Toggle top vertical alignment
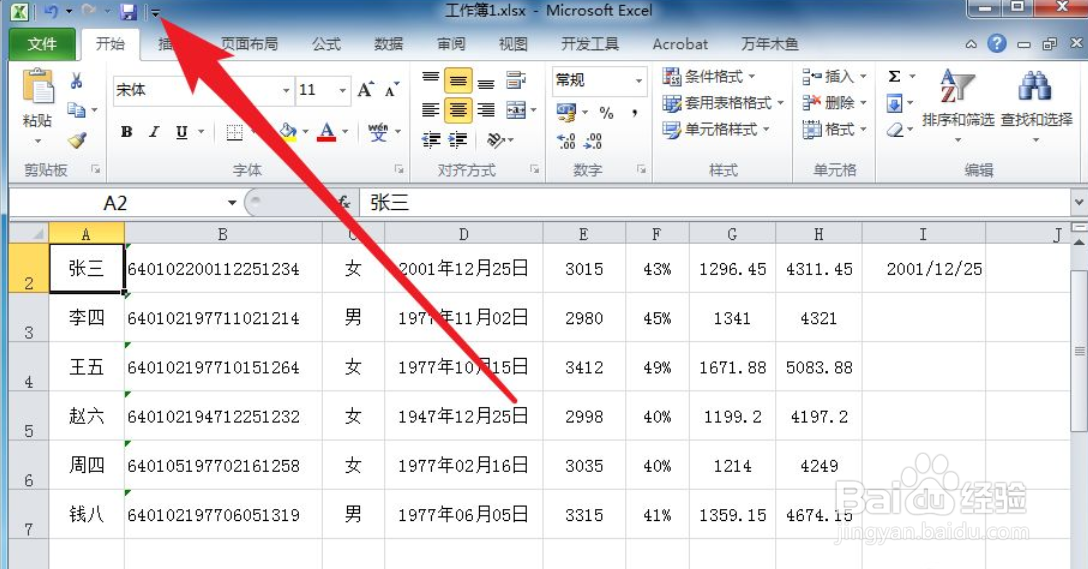The image size is (1088, 569). point(431,78)
